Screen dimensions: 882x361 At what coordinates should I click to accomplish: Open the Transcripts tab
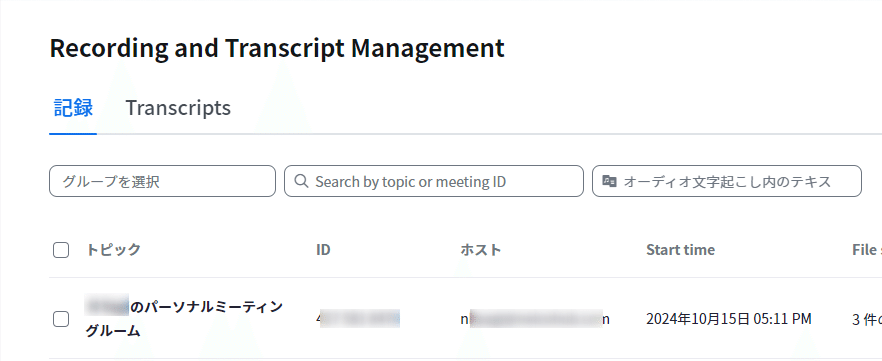click(178, 107)
